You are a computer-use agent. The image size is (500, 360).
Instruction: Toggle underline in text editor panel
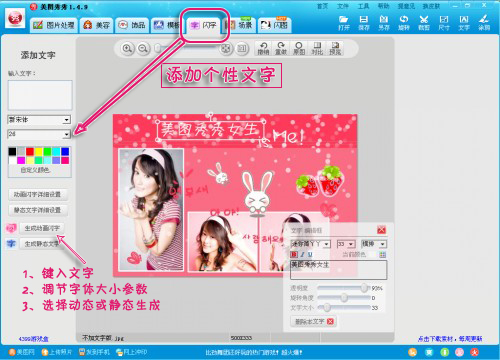click(x=310, y=254)
